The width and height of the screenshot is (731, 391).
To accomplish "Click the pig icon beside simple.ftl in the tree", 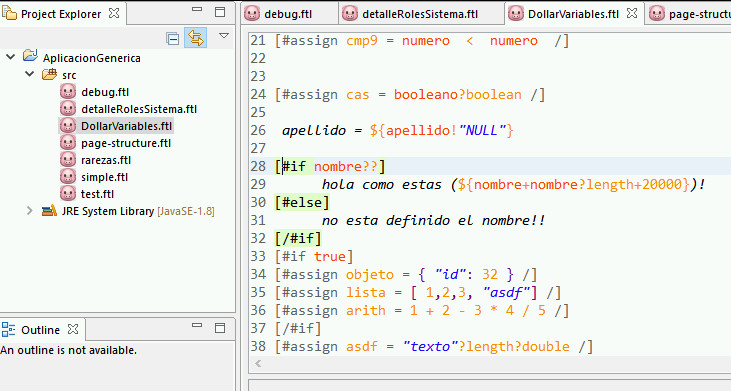I will coord(68,177).
